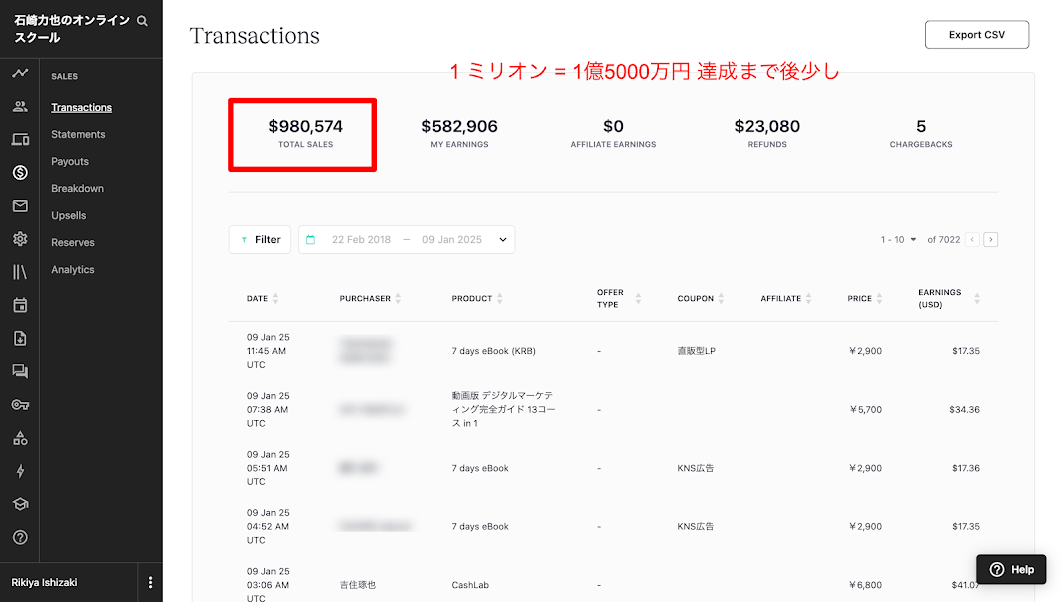Open the contacts people icon in sidebar
Viewport: 1064px width, 602px height.
coord(20,107)
